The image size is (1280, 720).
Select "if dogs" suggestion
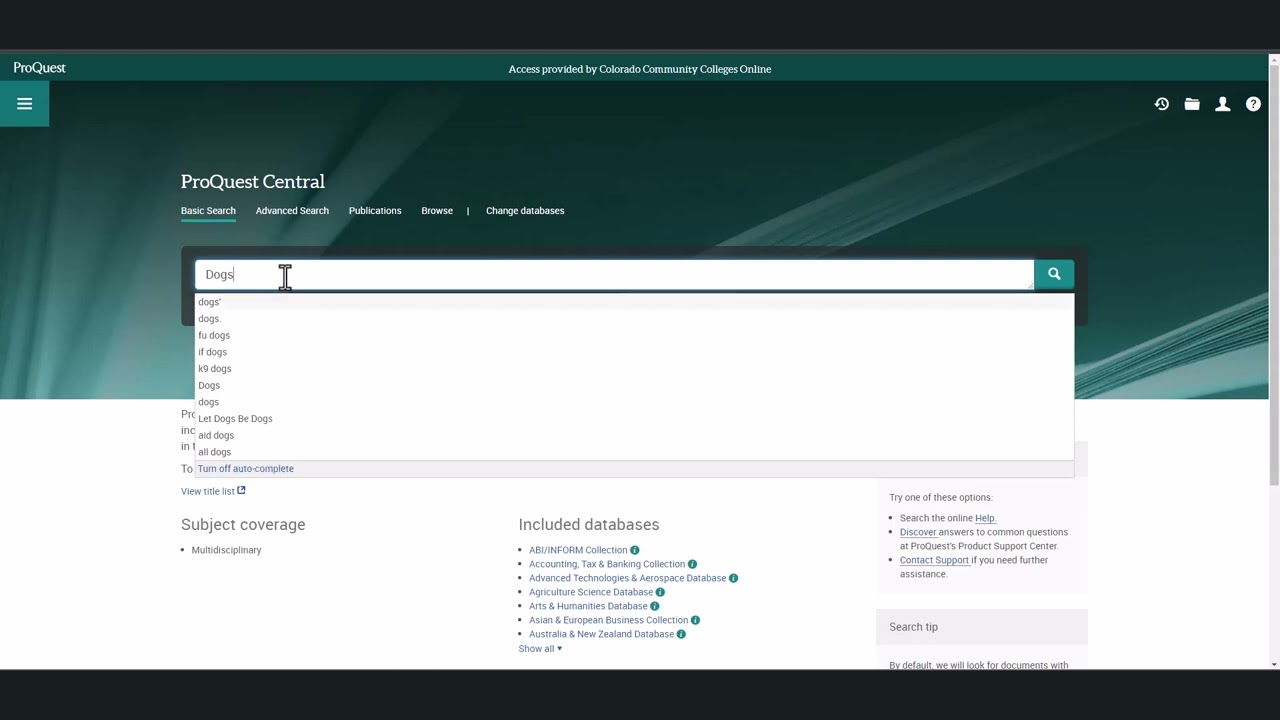point(634,352)
